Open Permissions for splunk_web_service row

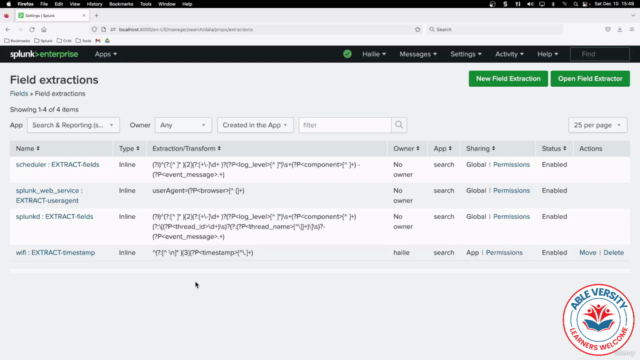511,191
